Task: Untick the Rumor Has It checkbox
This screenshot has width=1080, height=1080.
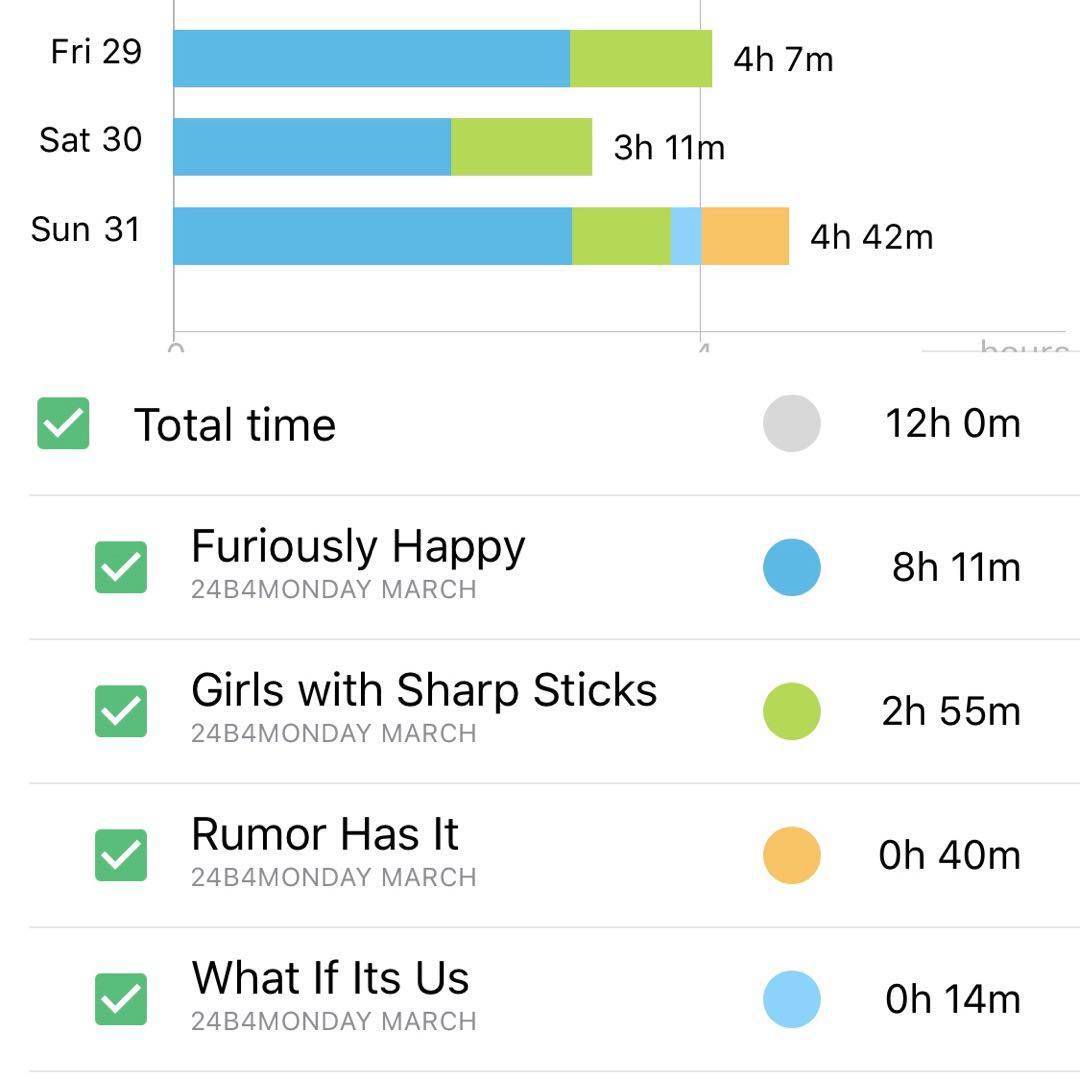Action: point(121,855)
